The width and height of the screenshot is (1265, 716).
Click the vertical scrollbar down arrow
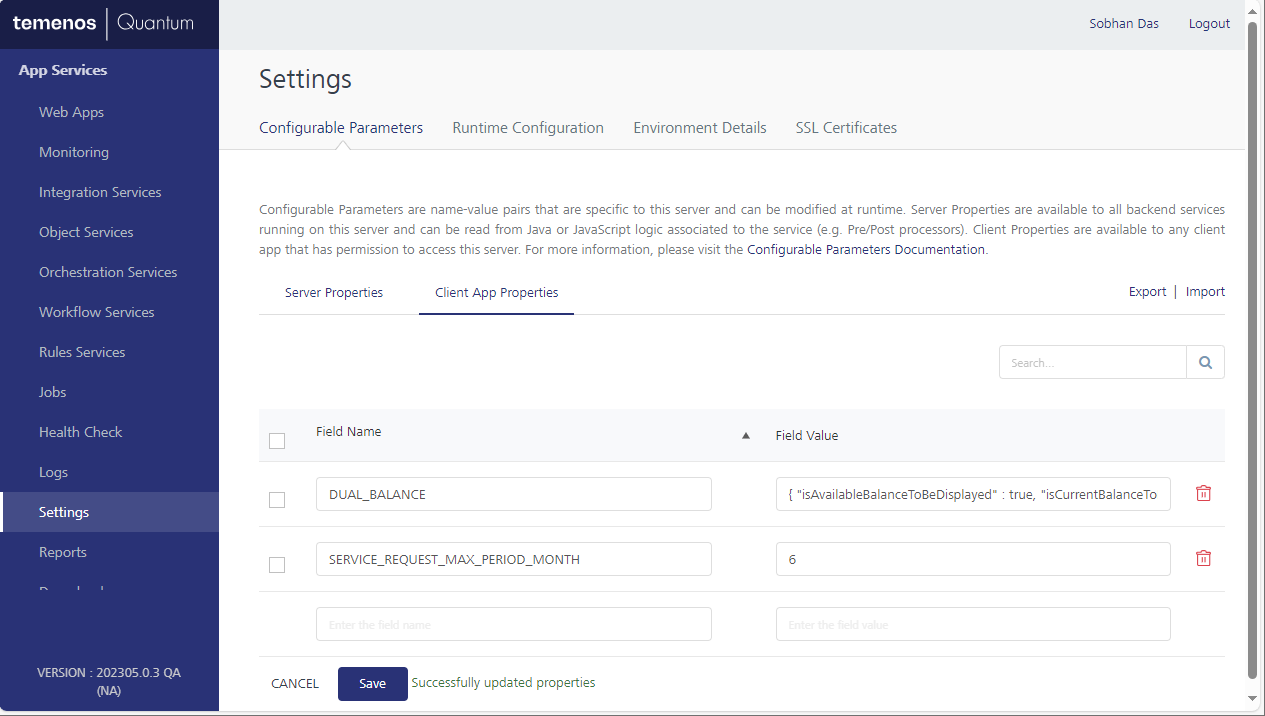[x=1252, y=697]
